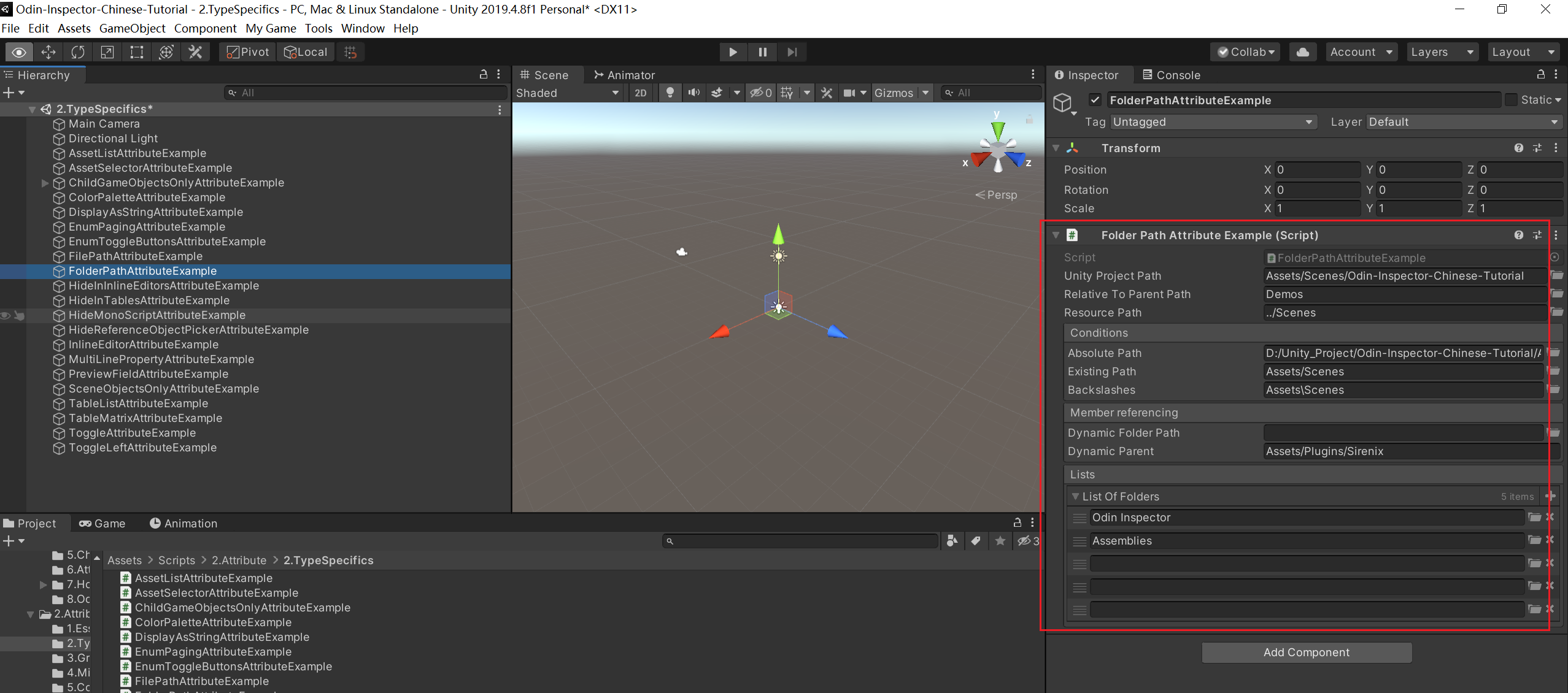Open Shaded draw mode dropdown
The width and height of the screenshot is (1568, 693).
point(568,93)
